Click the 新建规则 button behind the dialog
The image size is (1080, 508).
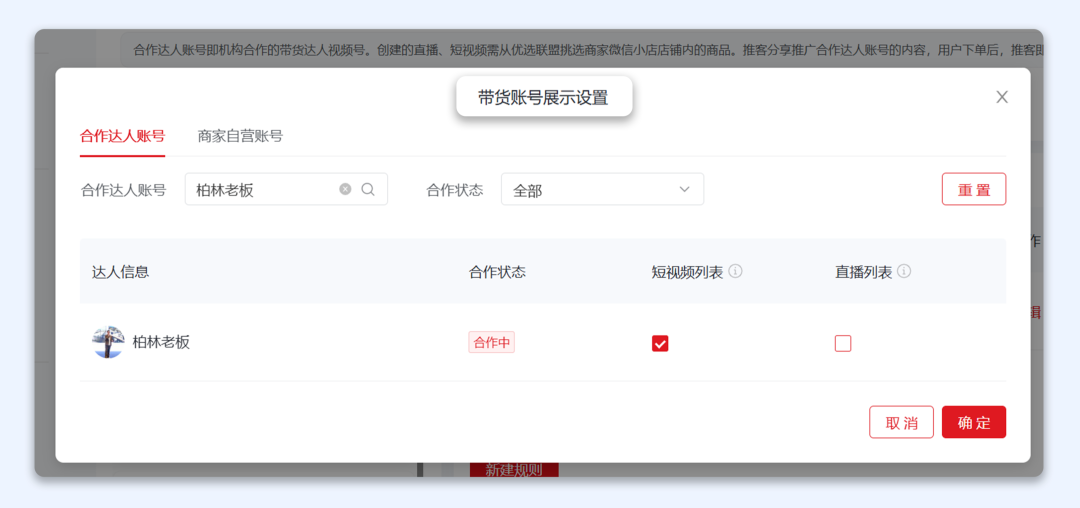(513, 470)
